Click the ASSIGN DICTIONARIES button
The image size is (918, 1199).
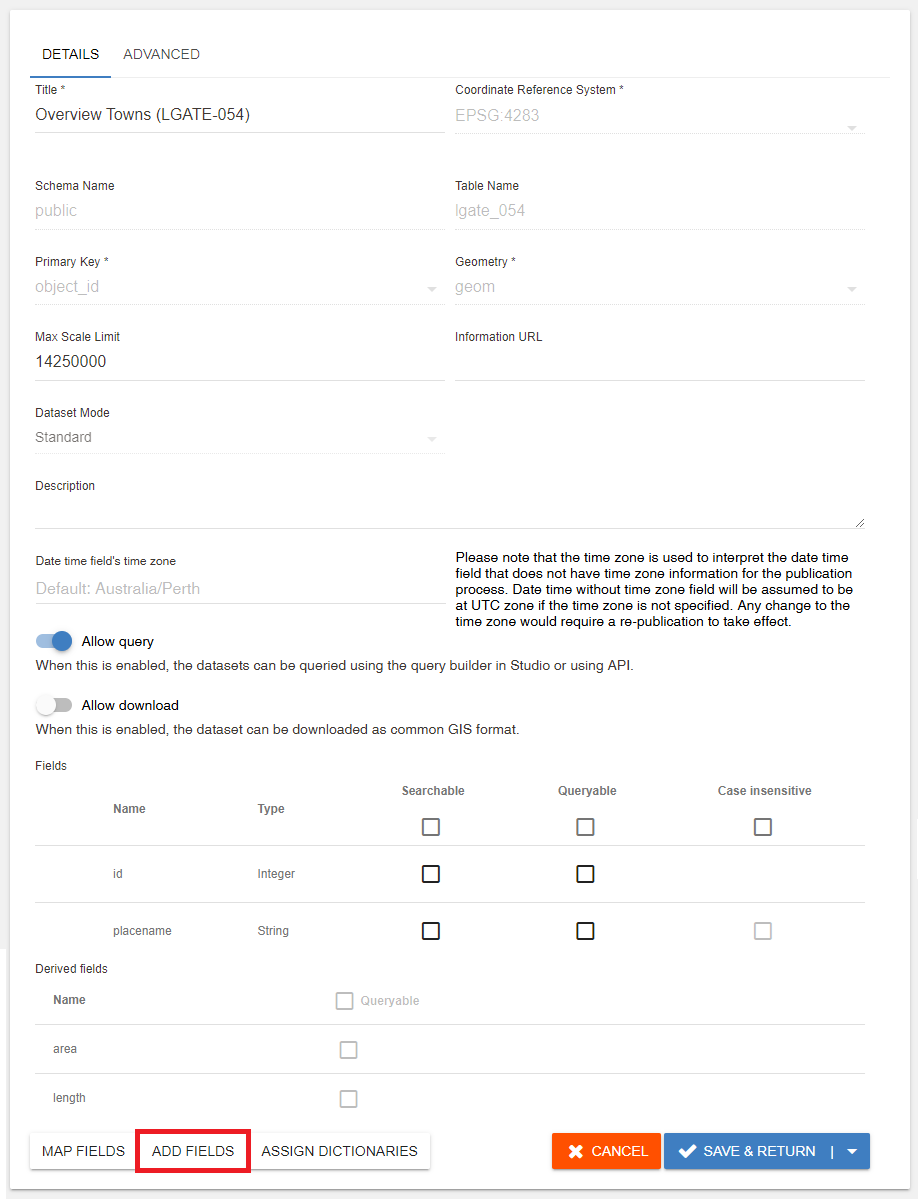click(339, 1151)
